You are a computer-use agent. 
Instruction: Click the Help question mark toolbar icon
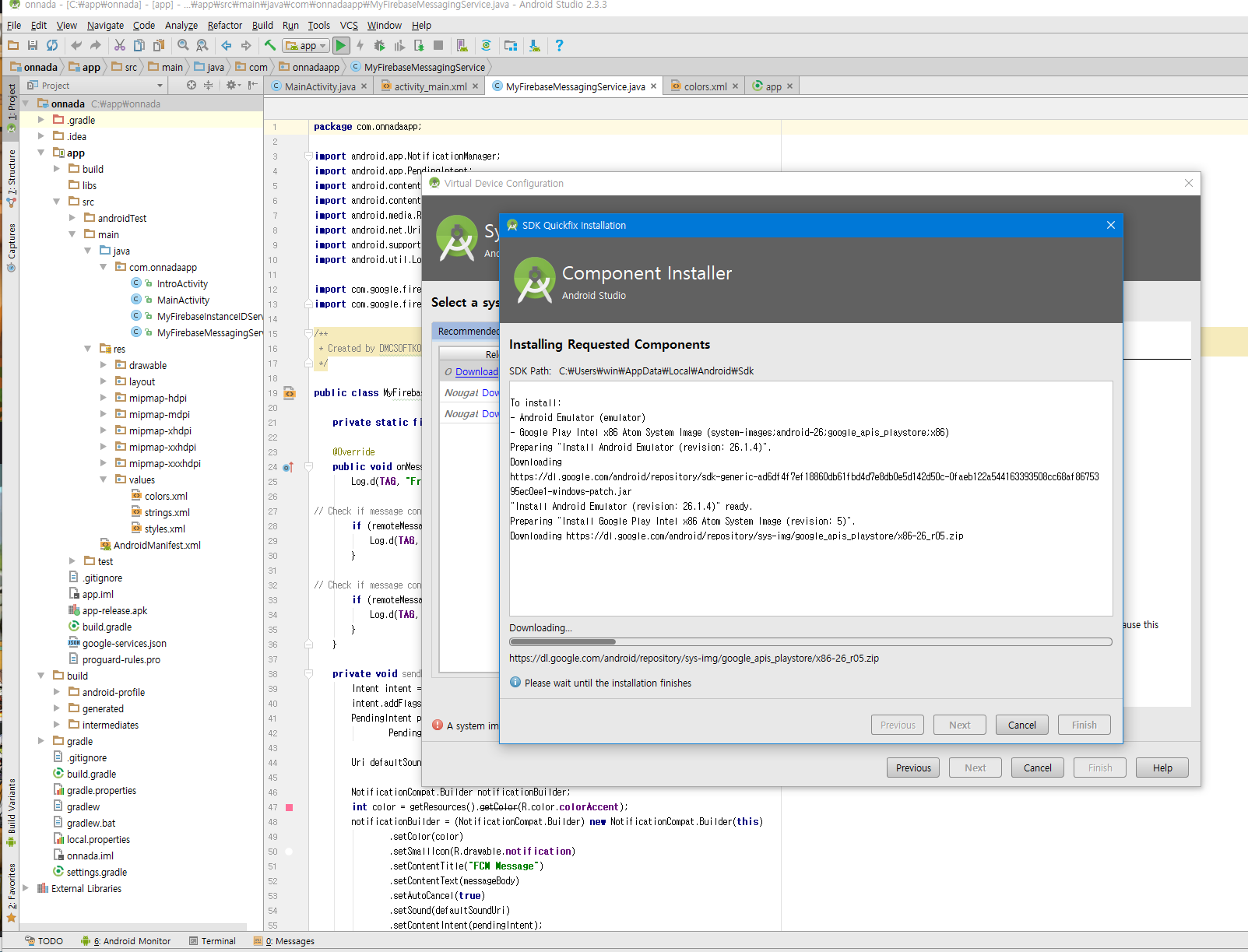559,46
